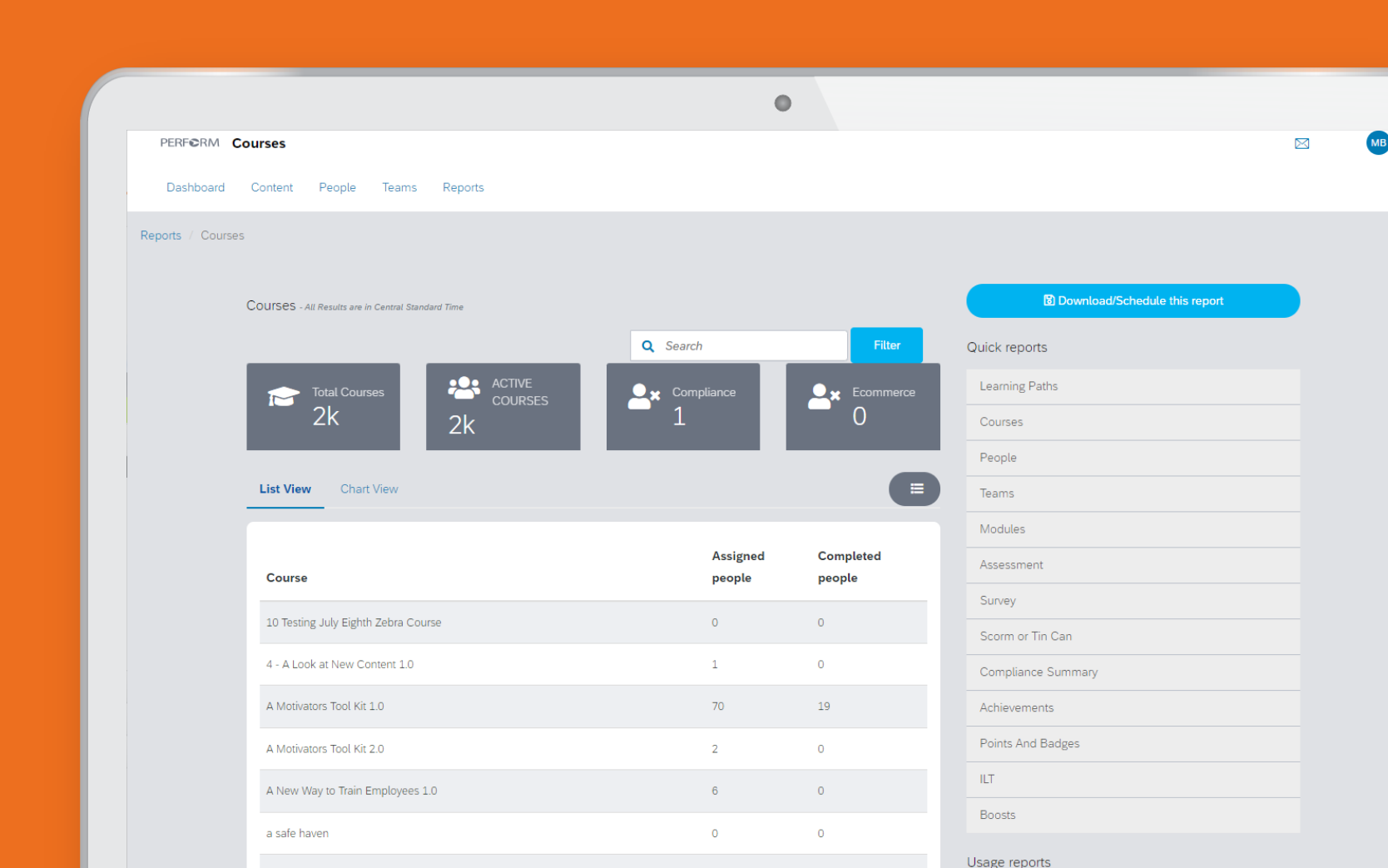Open the Boosts quick report

(1133, 816)
